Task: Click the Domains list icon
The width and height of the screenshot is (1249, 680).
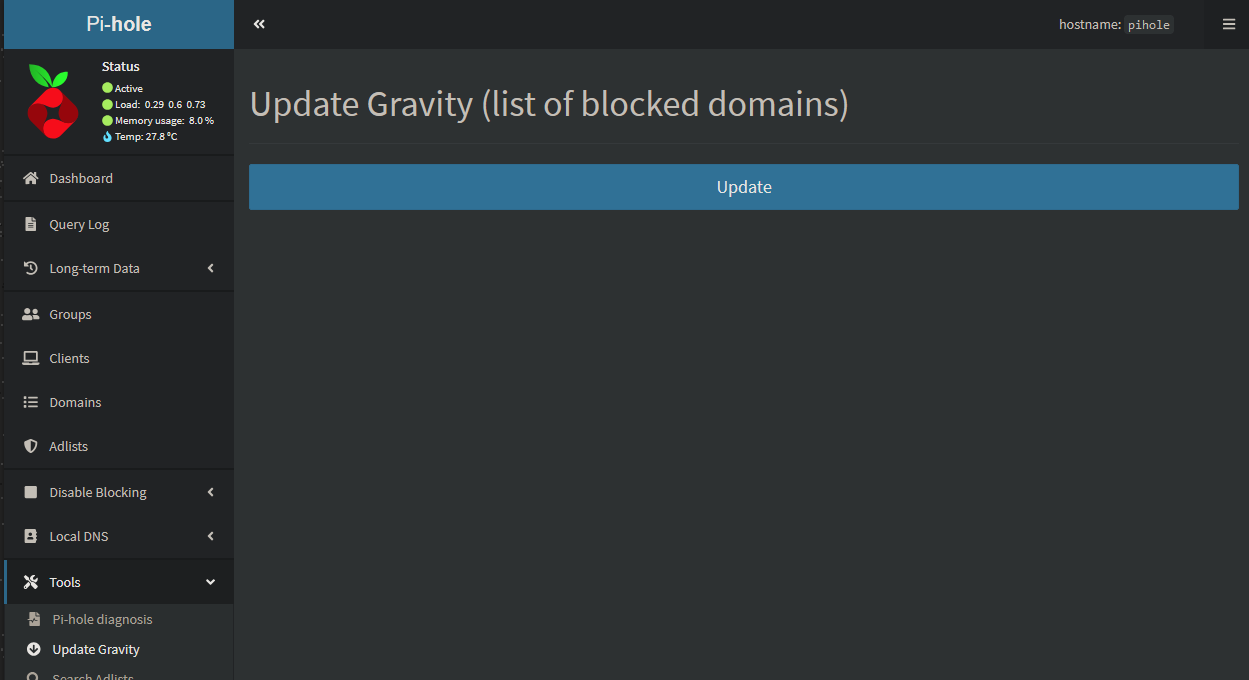Action: click(x=30, y=402)
